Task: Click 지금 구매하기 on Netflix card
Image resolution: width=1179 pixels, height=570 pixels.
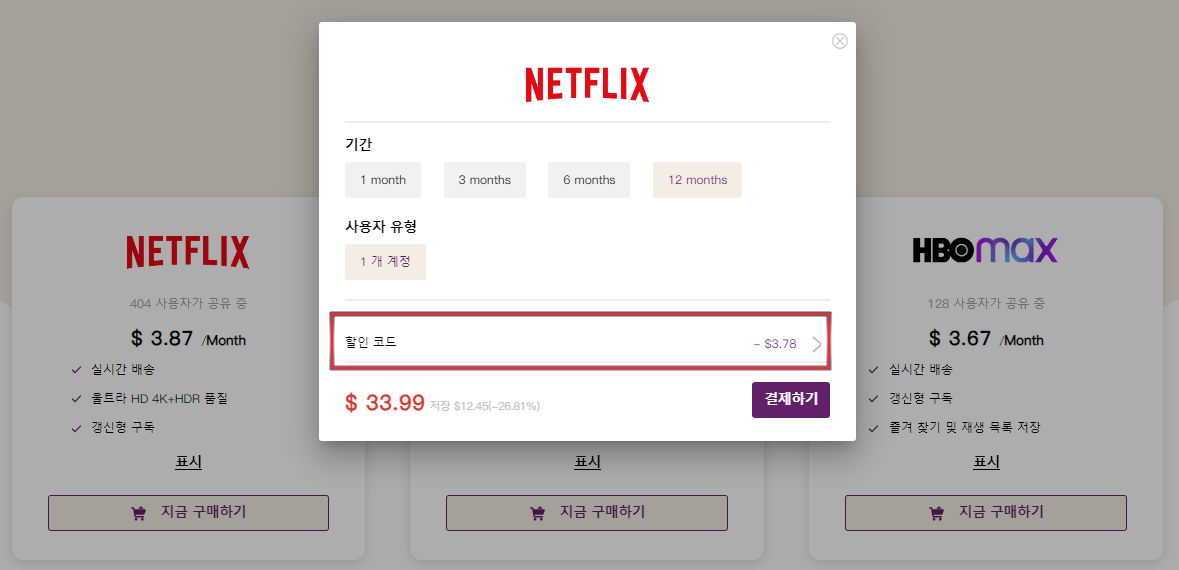Action: click(x=188, y=513)
